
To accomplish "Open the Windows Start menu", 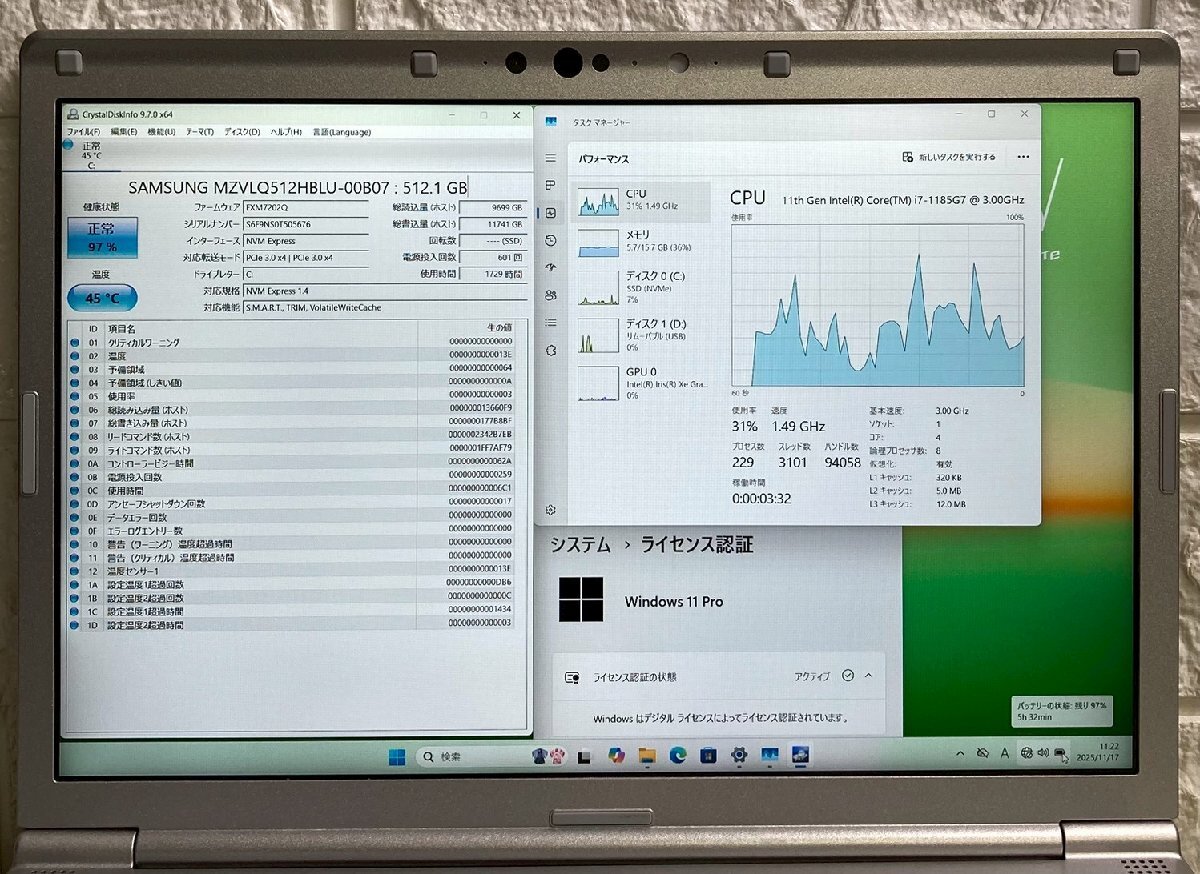I will tap(397, 755).
